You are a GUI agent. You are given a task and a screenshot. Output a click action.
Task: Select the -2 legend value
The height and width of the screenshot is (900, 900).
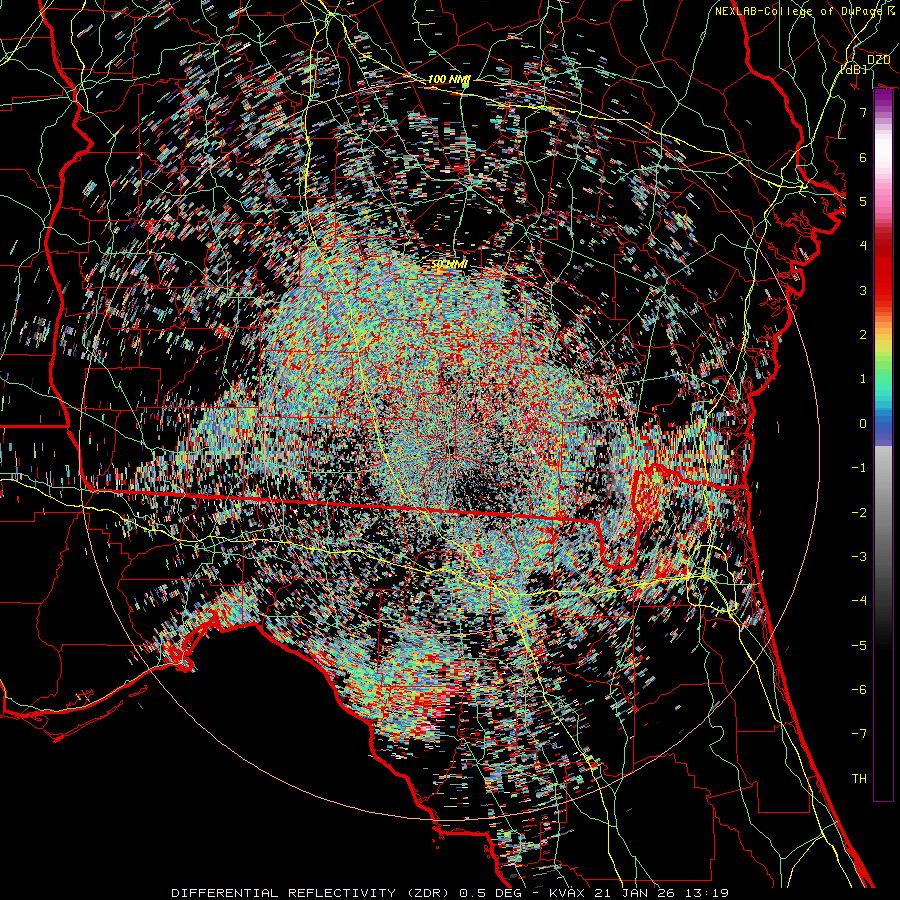click(x=859, y=513)
